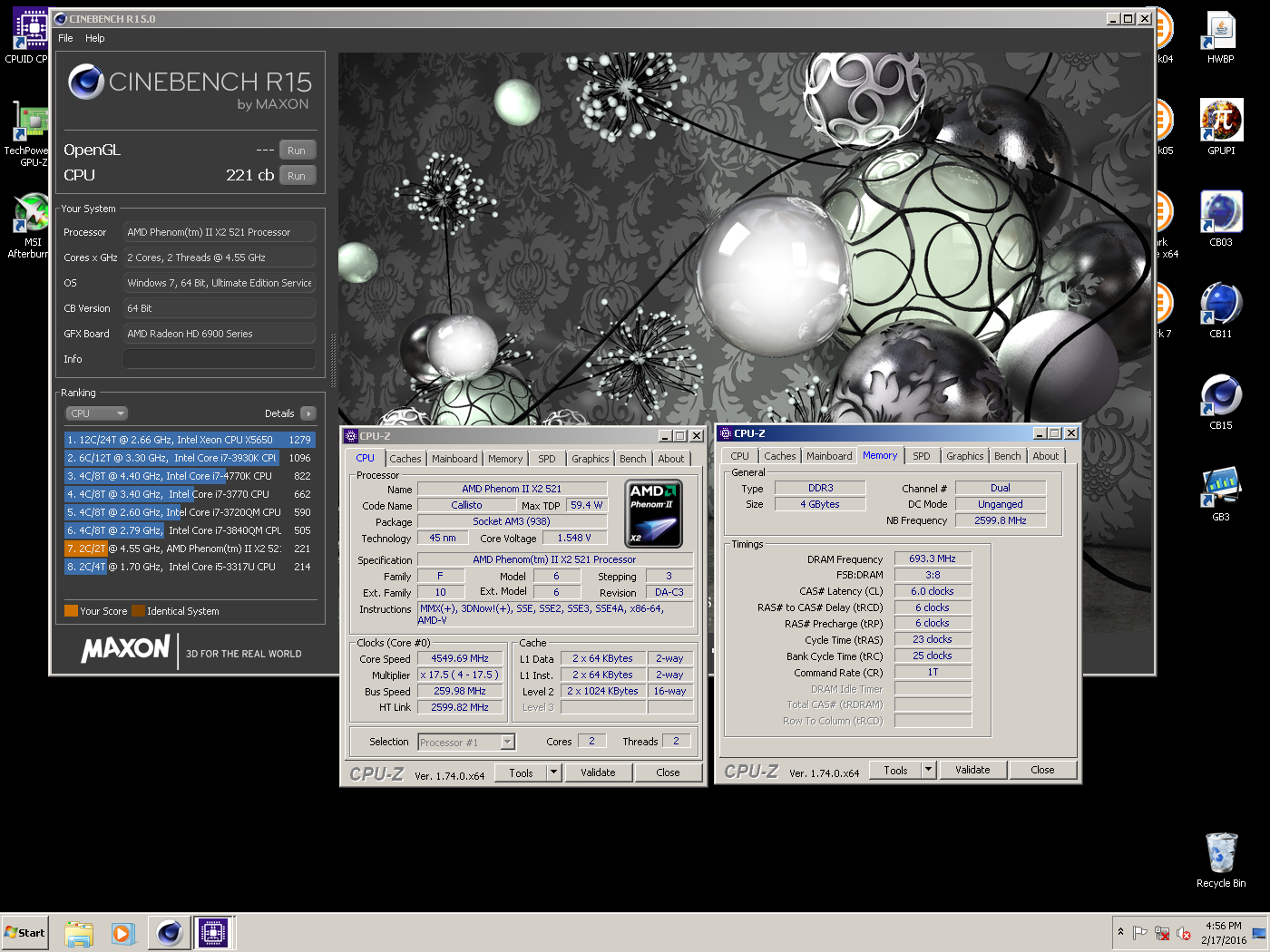Open the GB3 desktop shortcut
The width and height of the screenshot is (1270, 952).
[x=1220, y=493]
